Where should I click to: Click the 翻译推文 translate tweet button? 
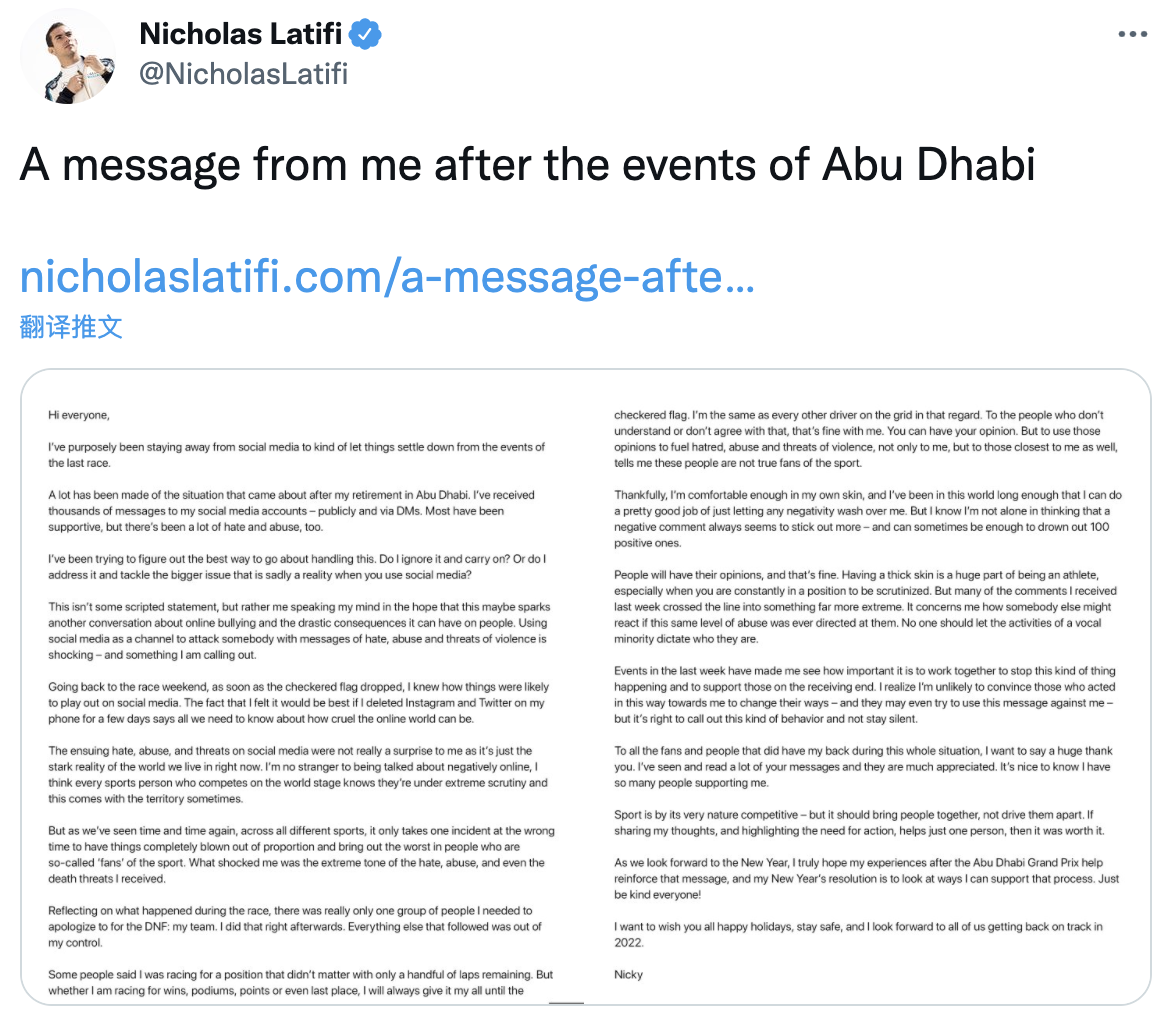pyautogui.click(x=71, y=327)
